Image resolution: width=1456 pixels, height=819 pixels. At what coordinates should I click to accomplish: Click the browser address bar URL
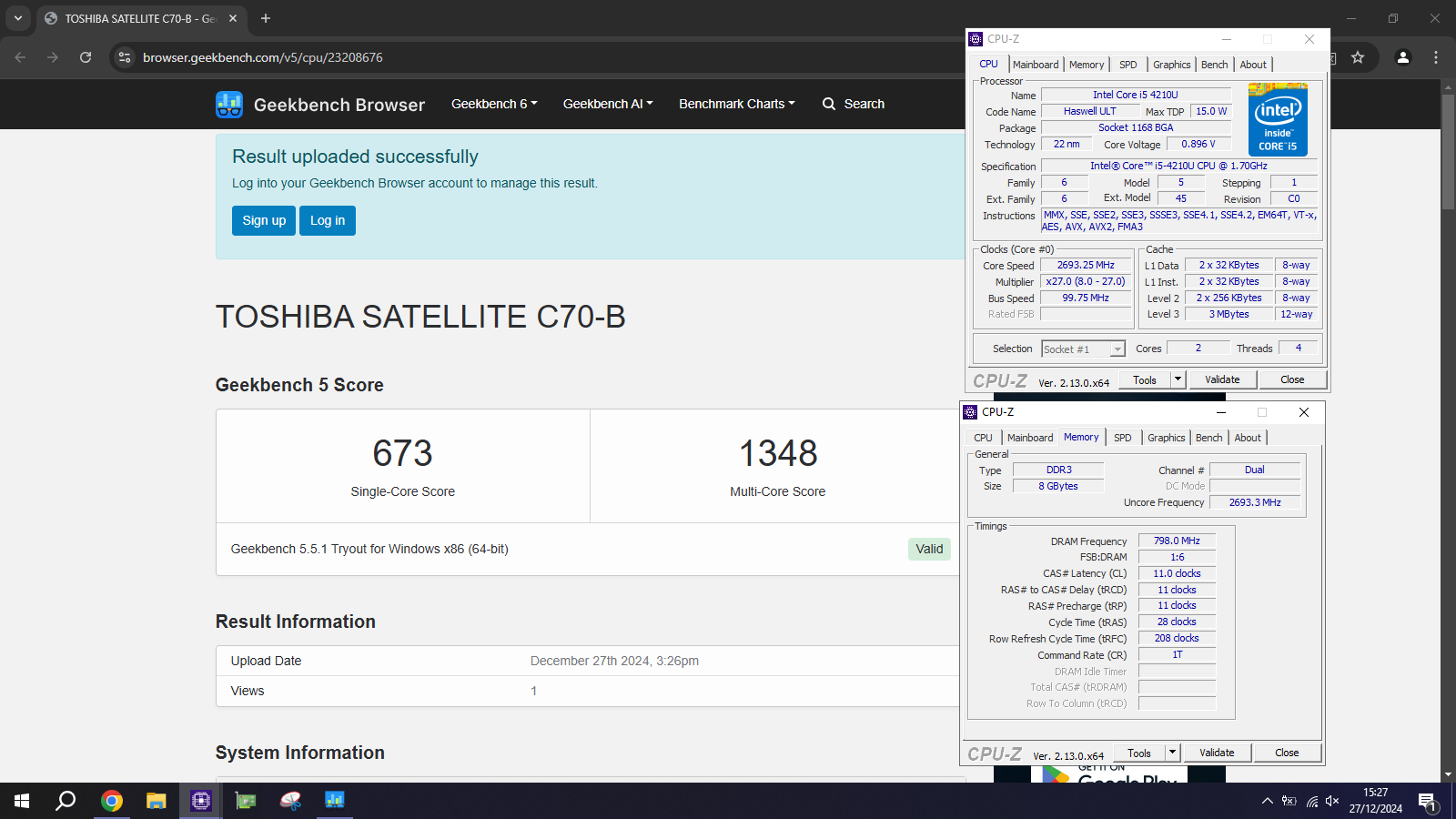pyautogui.click(x=263, y=57)
